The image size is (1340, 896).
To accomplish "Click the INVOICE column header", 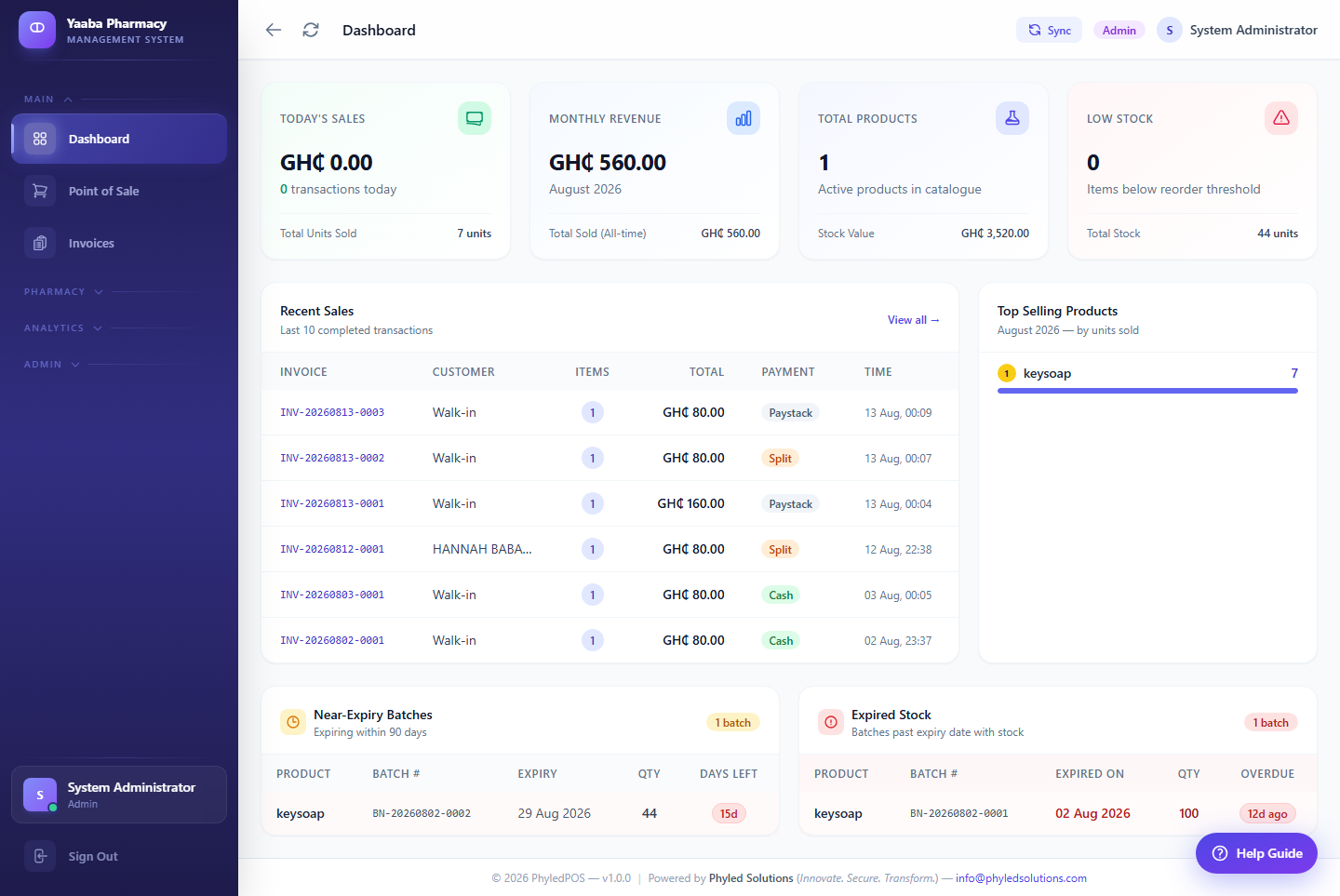I will tap(303, 371).
